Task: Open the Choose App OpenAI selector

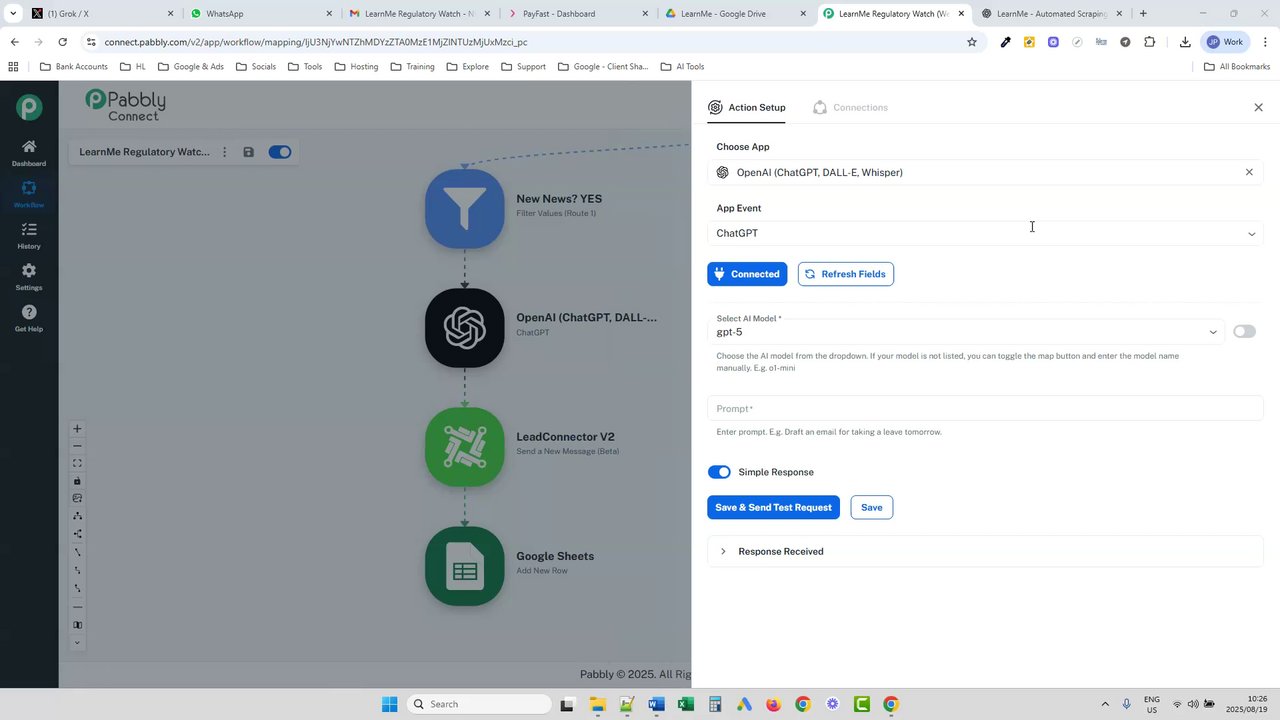Action: click(x=986, y=172)
